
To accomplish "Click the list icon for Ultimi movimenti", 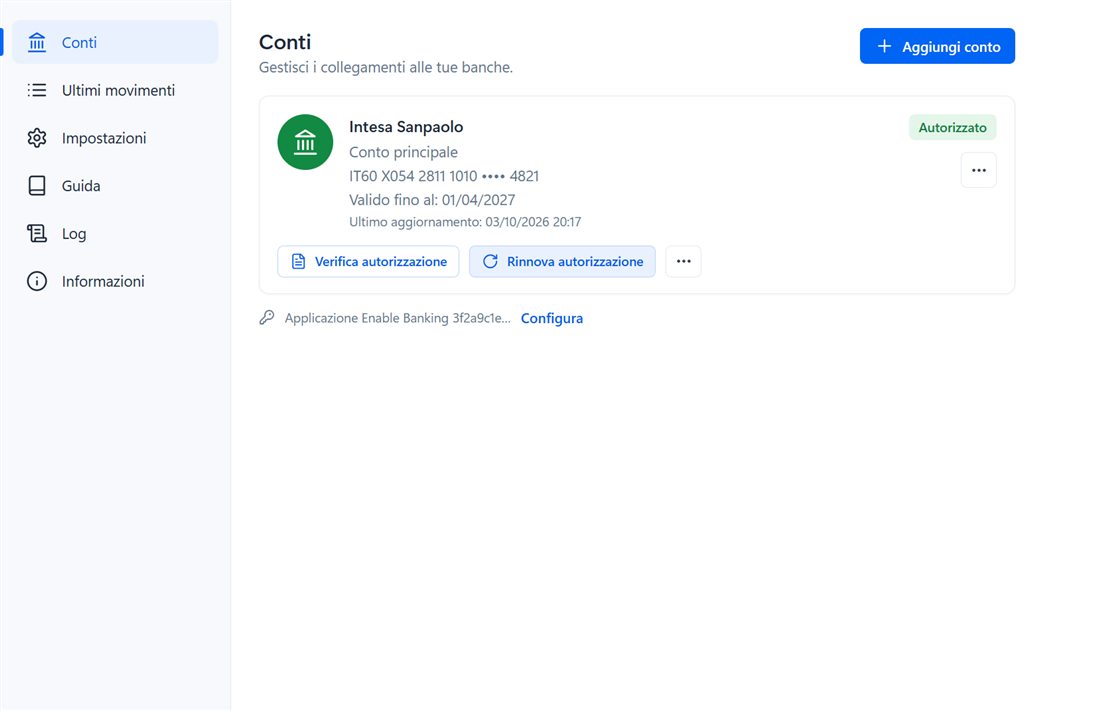I will [x=36, y=91].
